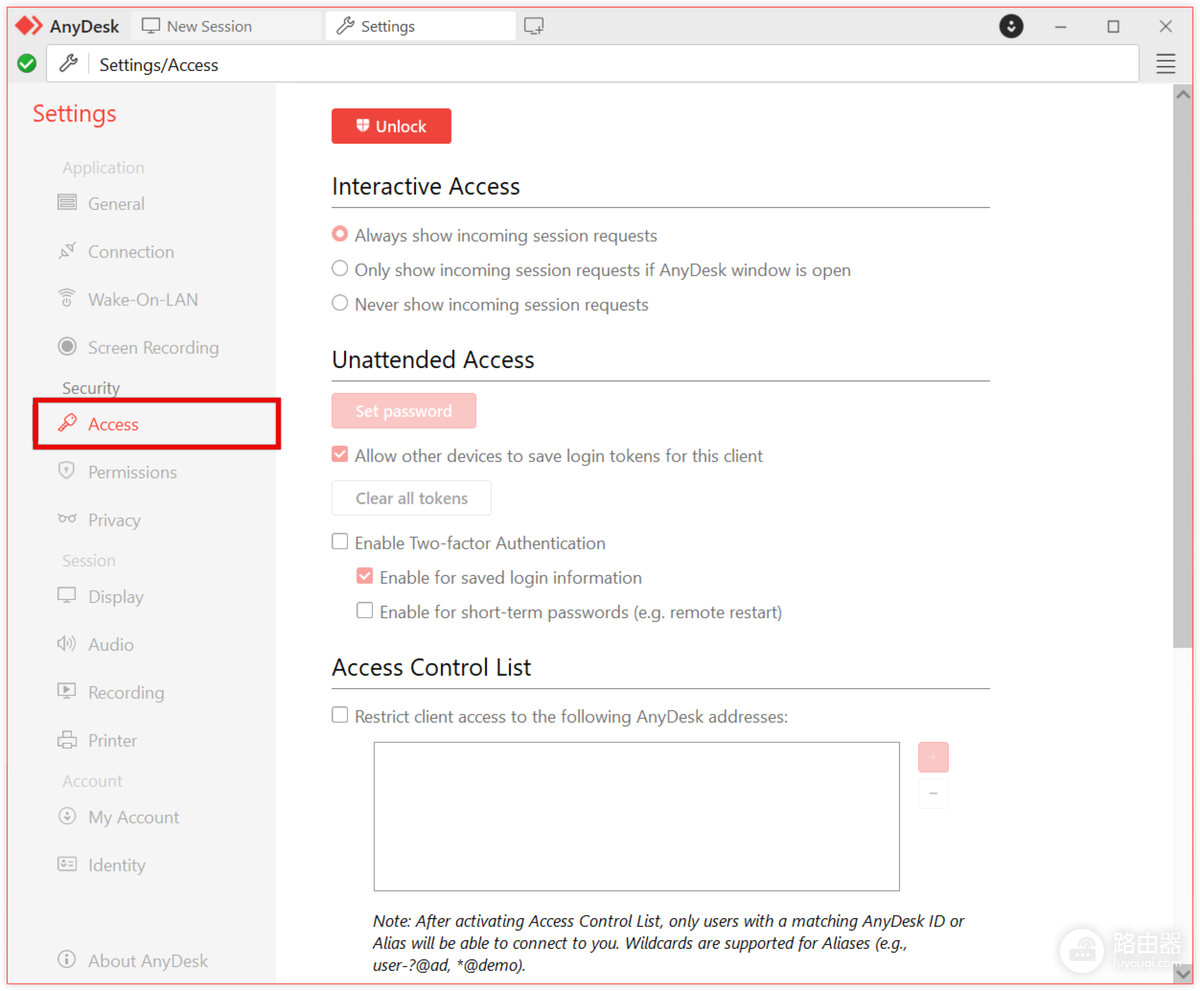This screenshot has width=1200, height=991.
Task: Check Restrict client access to AnyDesk addresses
Action: (340, 715)
